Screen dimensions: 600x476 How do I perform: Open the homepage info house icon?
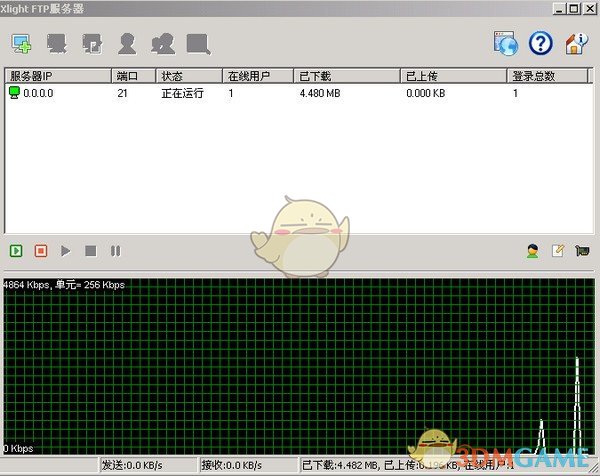click(x=576, y=43)
